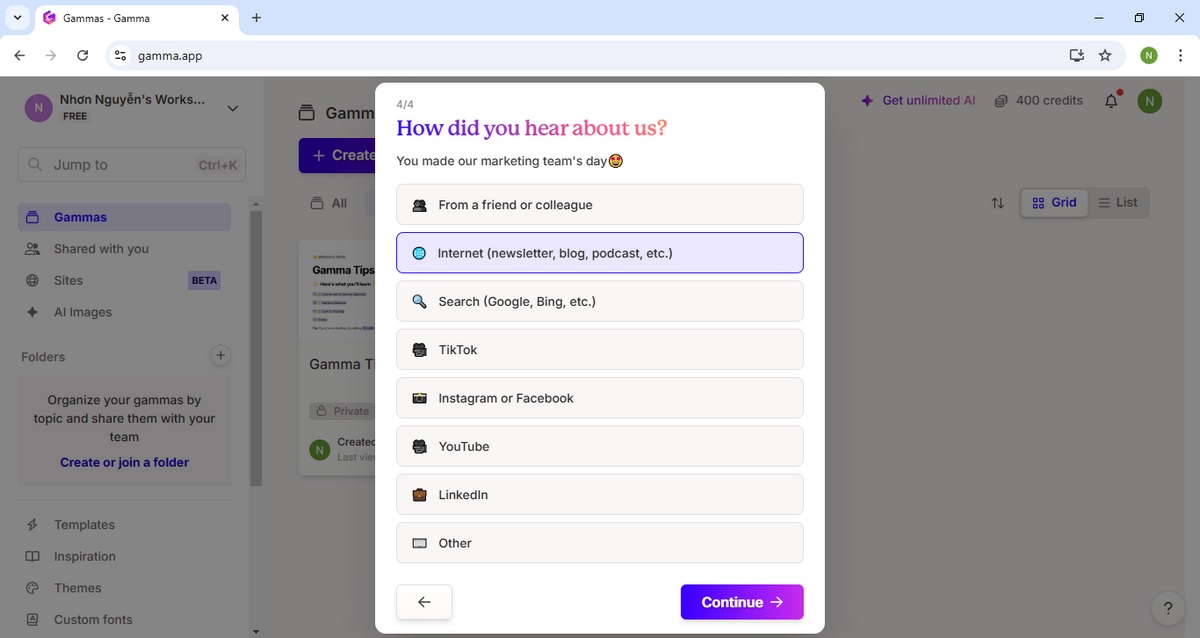Bookmark this page with star icon
Screen dimensions: 1200x638
[x=1105, y=56]
